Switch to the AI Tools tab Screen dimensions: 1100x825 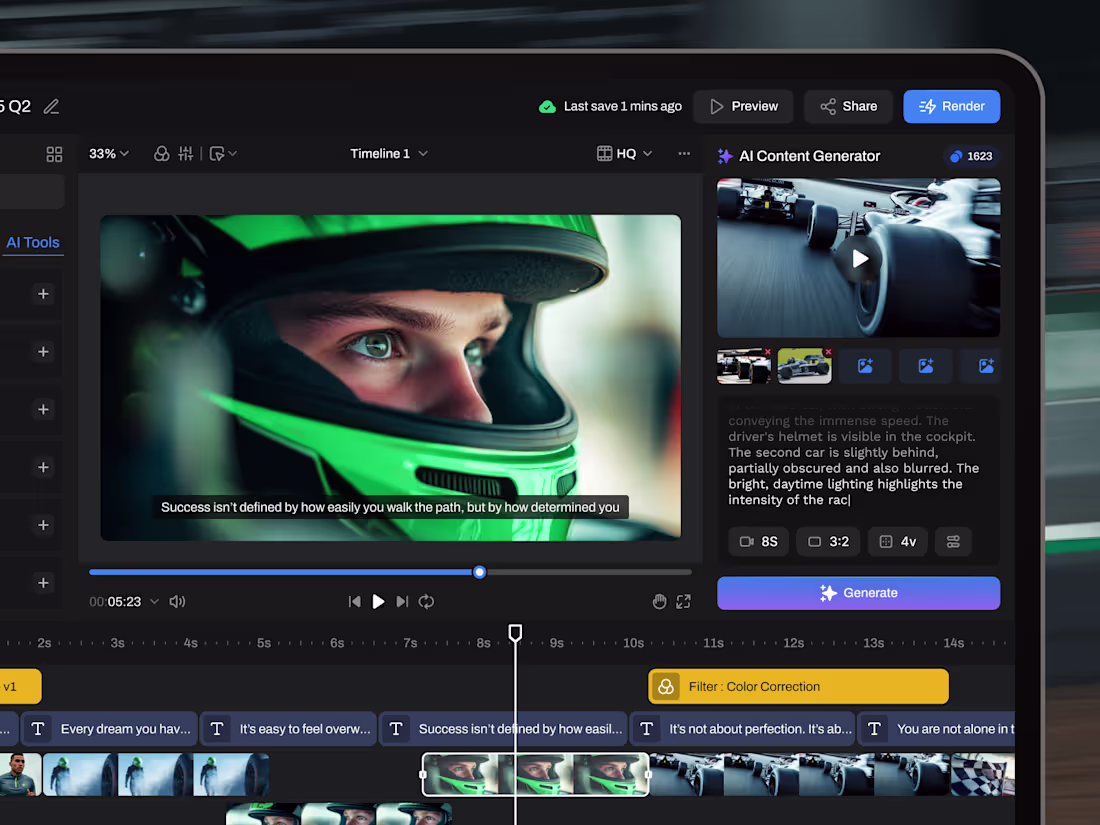click(33, 242)
